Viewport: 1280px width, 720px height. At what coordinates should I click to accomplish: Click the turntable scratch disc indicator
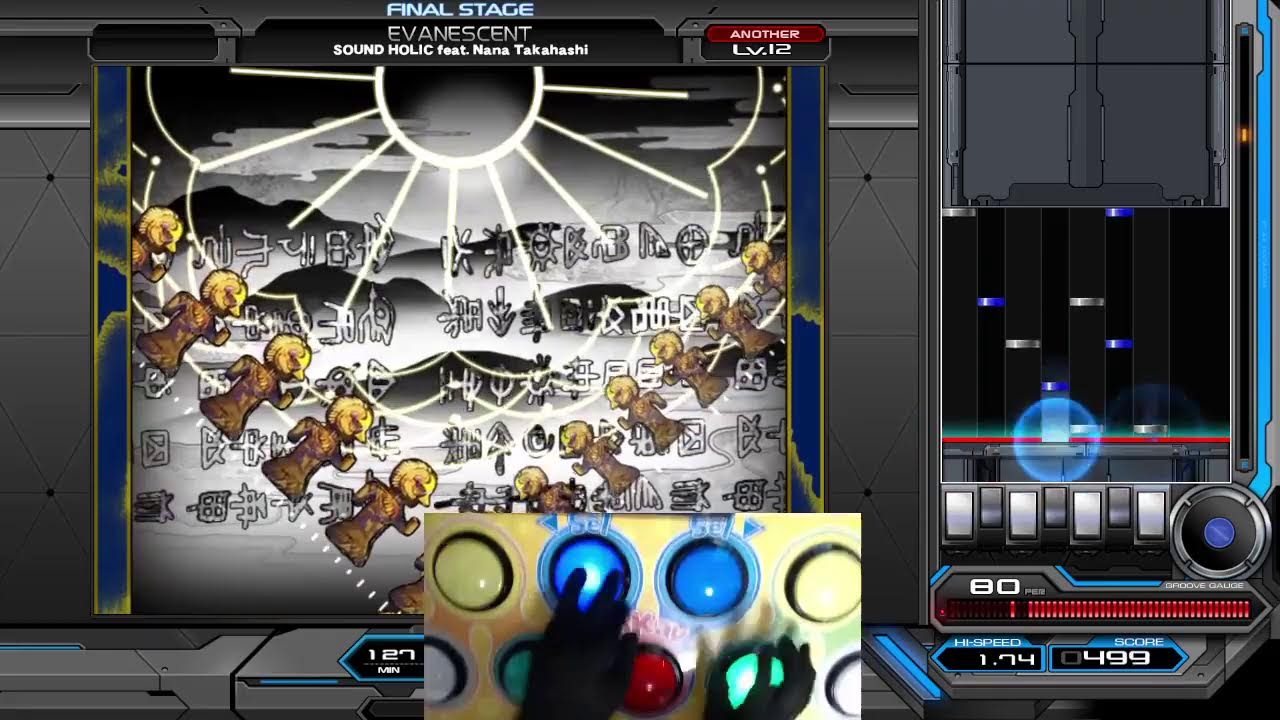tap(1219, 533)
